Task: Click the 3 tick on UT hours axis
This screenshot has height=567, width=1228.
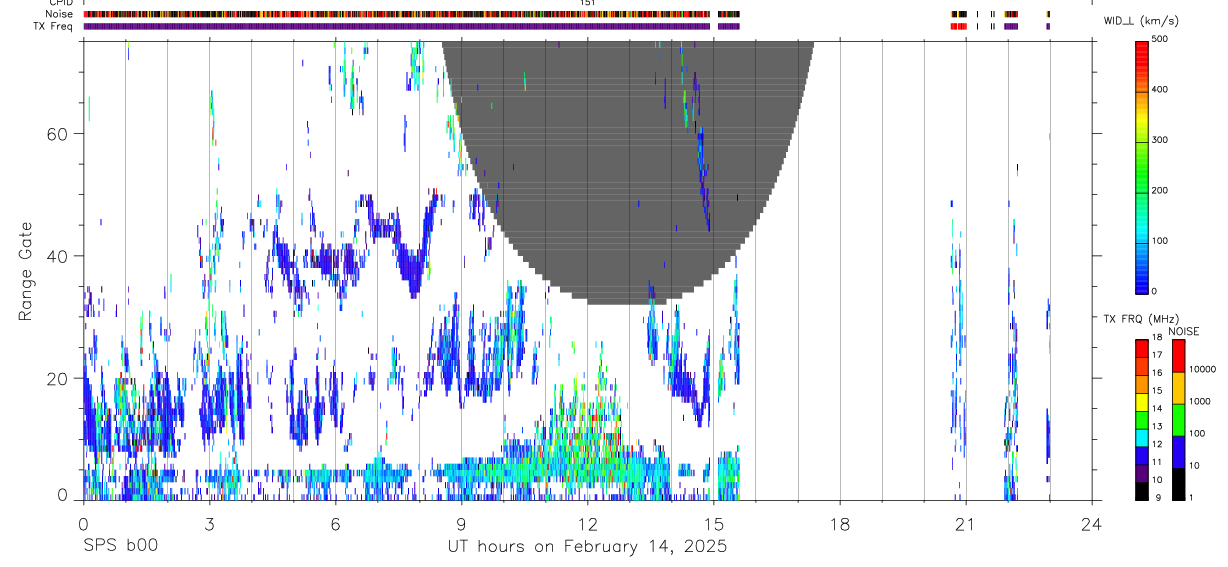Action: [209, 522]
